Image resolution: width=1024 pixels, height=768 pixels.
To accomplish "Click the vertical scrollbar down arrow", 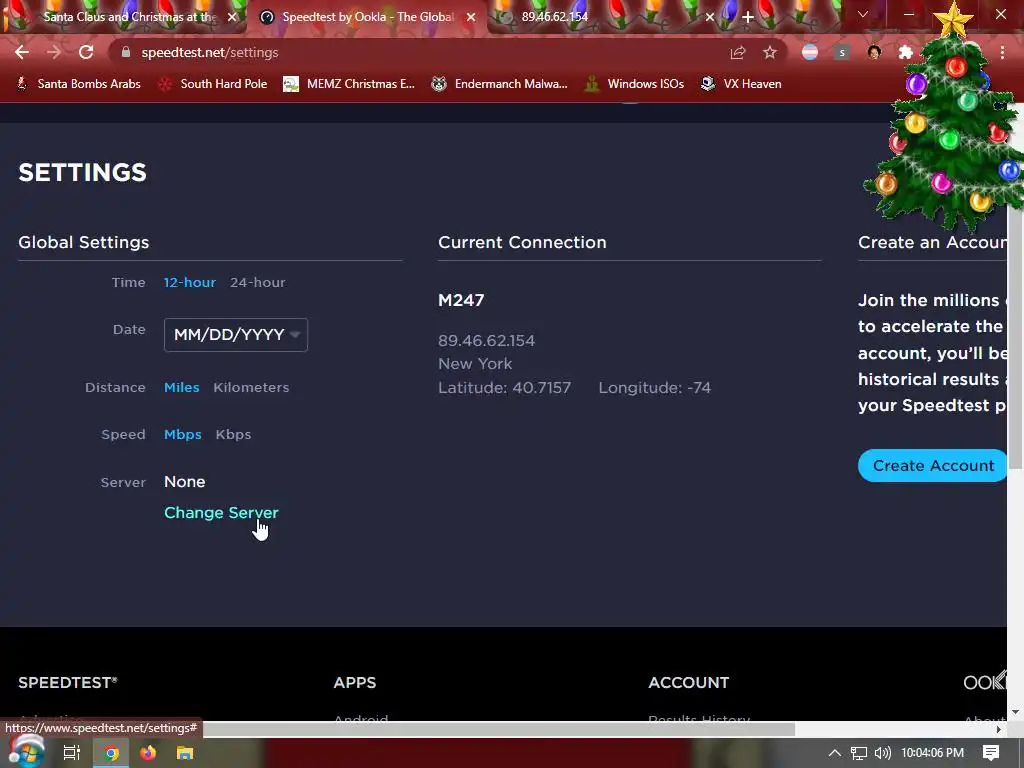I will 1015,712.
